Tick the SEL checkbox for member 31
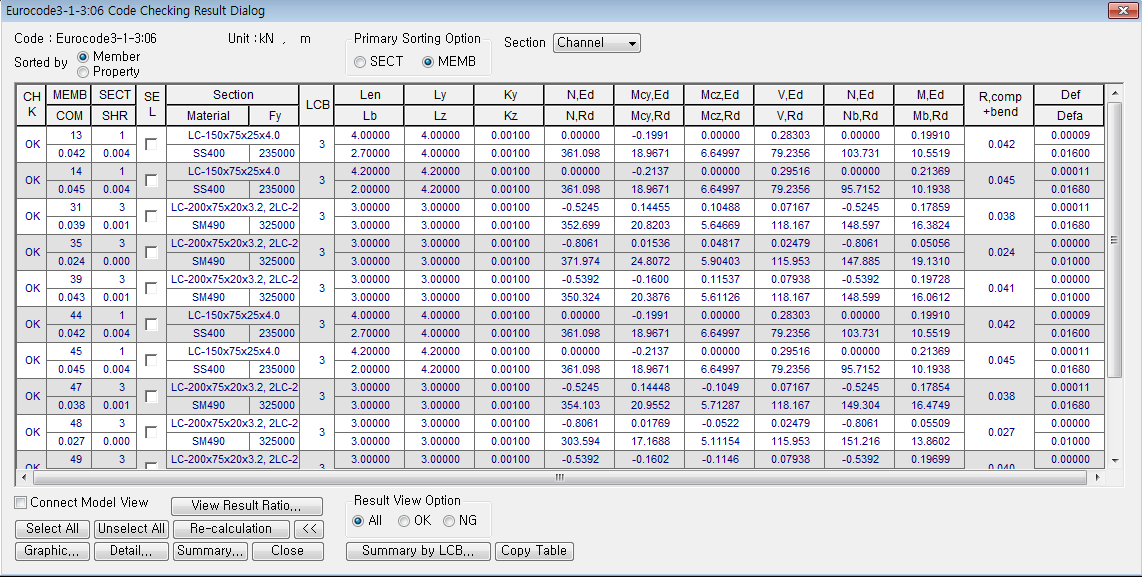This screenshot has height=577, width=1142. [151, 216]
